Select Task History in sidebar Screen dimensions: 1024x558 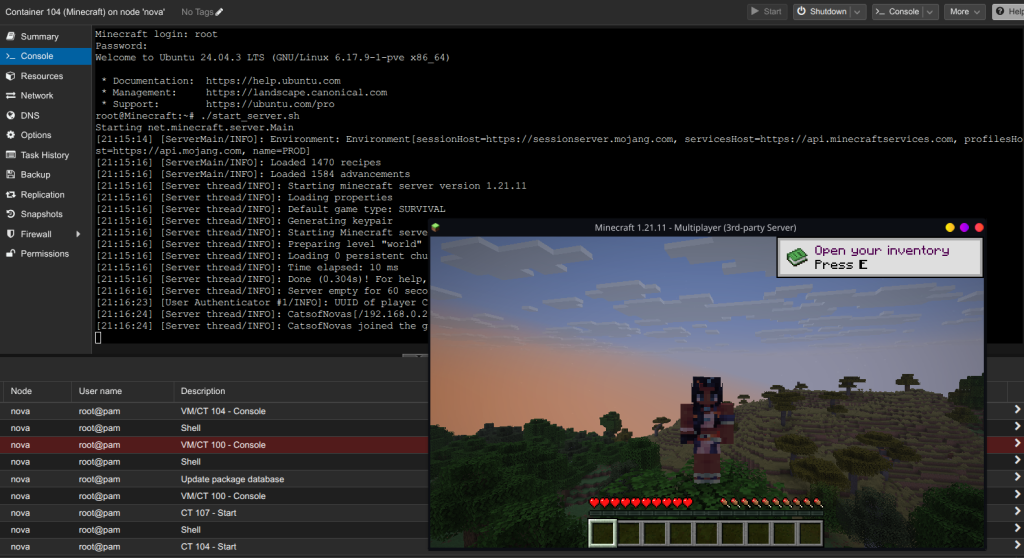(x=45, y=155)
